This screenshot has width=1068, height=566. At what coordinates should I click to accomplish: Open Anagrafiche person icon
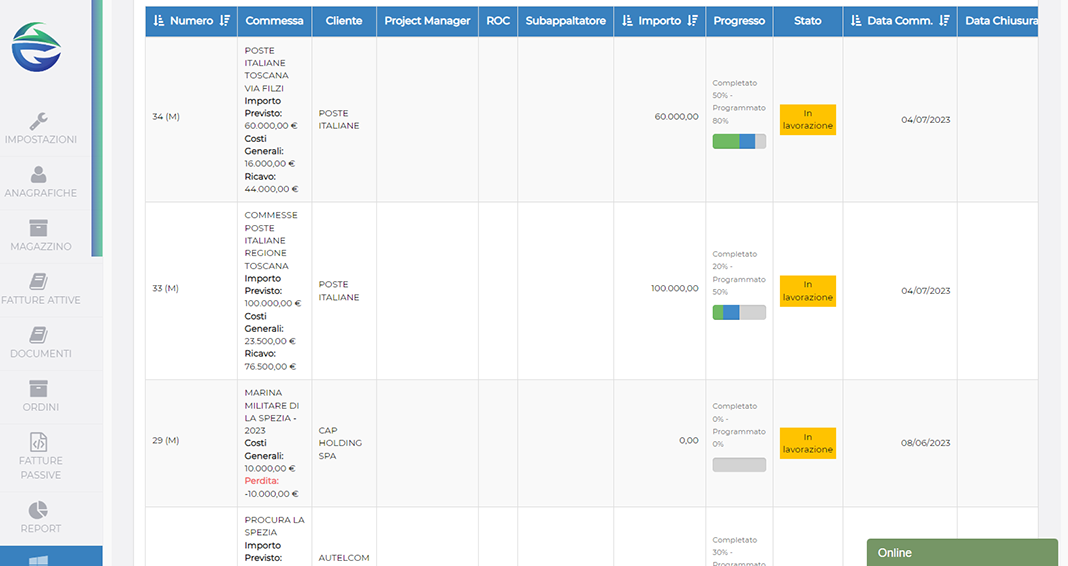tap(39, 174)
